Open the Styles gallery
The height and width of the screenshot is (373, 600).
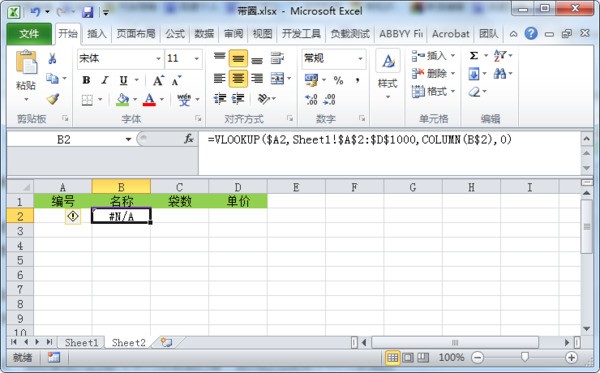(388, 75)
